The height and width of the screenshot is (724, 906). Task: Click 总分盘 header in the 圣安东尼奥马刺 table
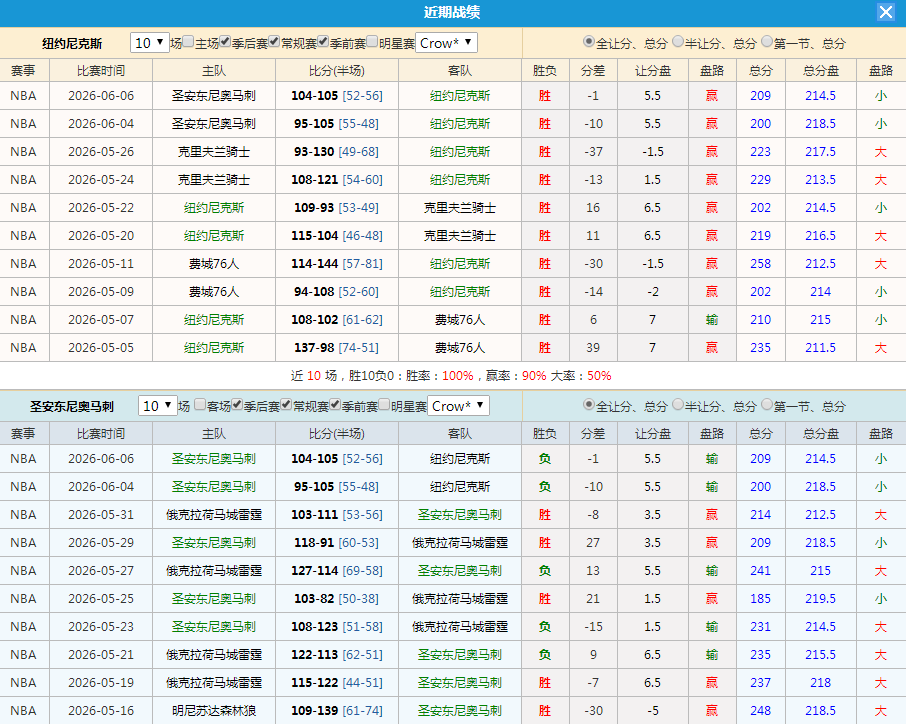821,433
